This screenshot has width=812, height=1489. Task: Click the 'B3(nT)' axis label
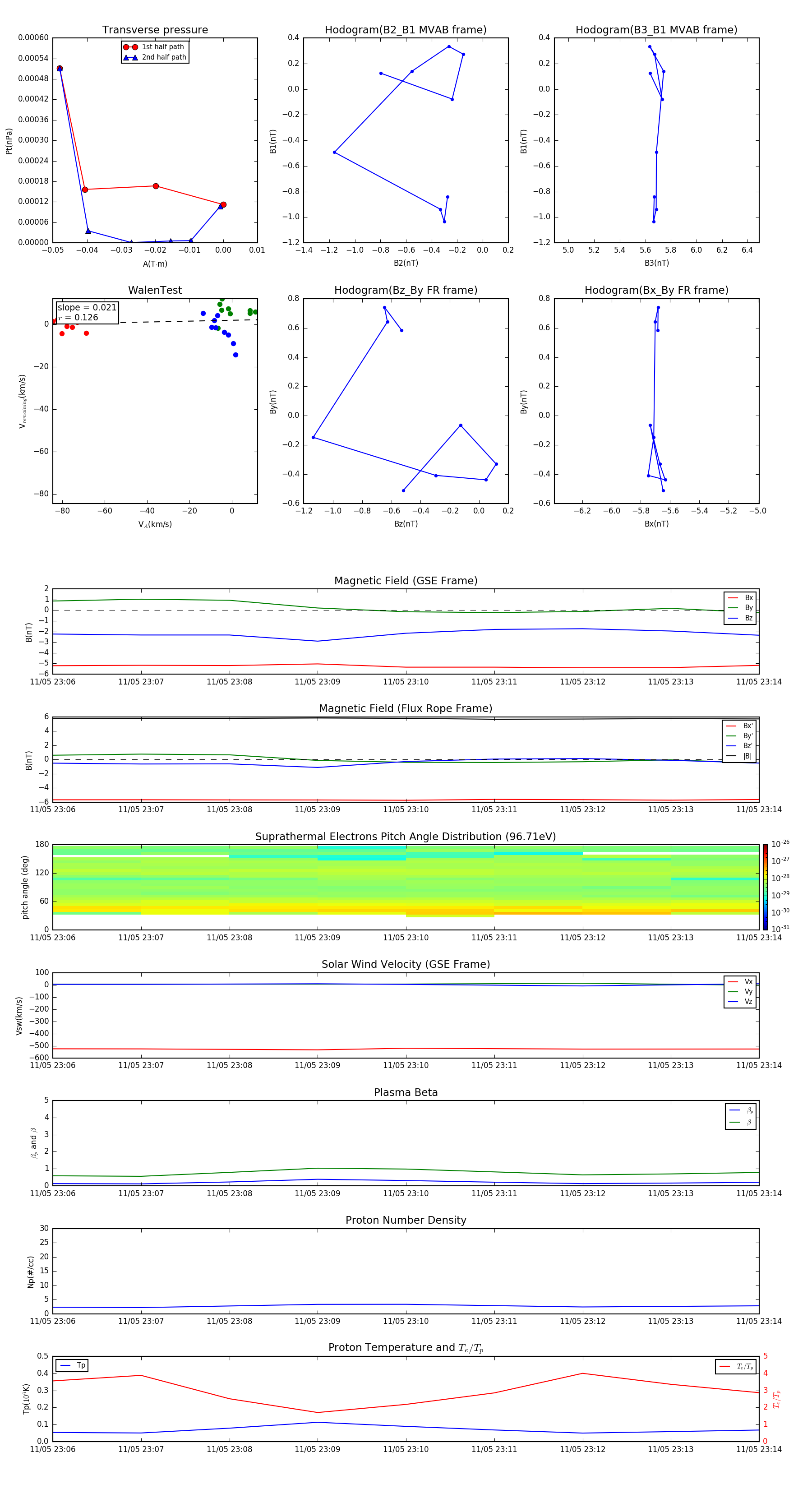point(656,263)
